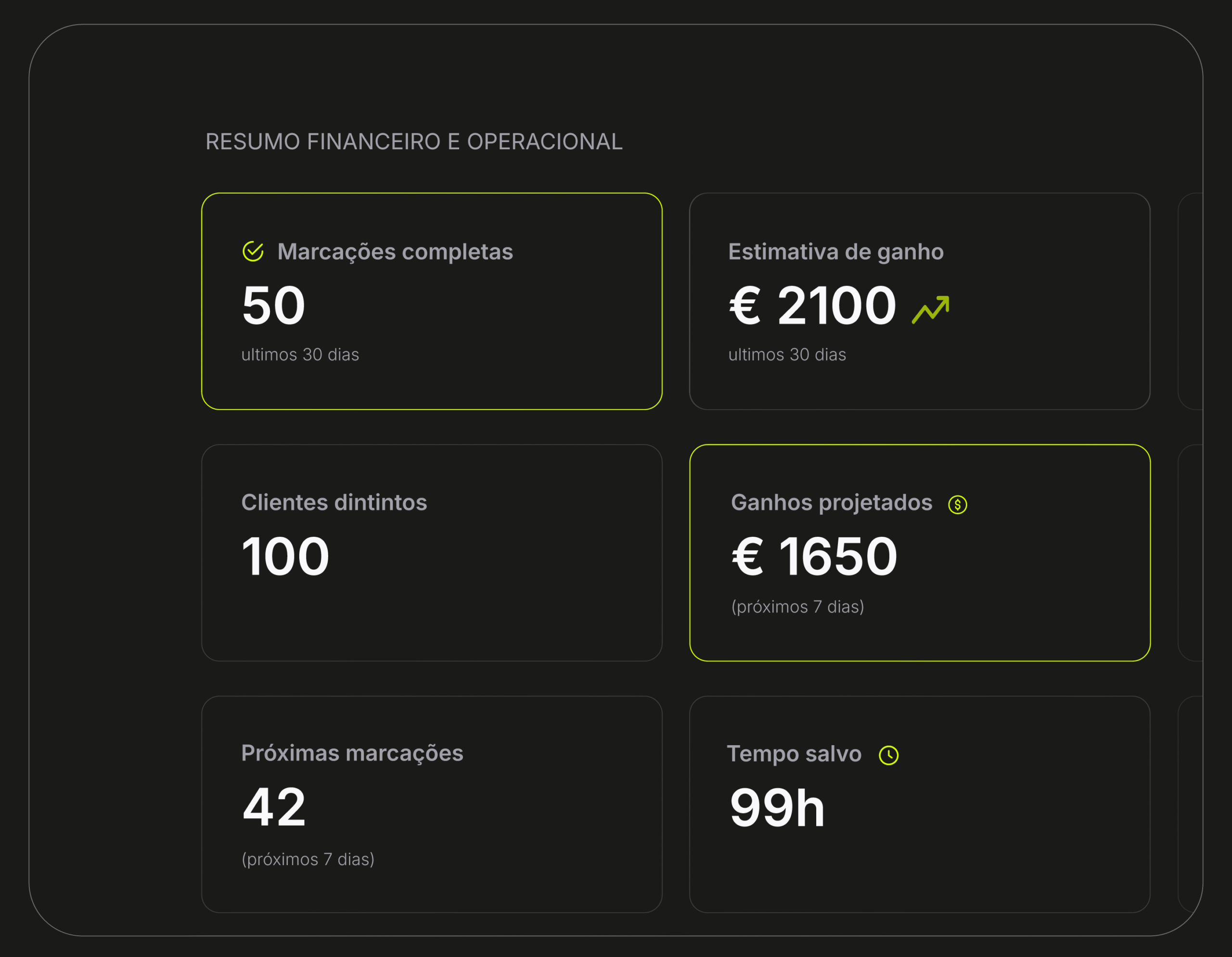Click the € 2100 earnings estimate value
The height and width of the screenshot is (957, 1232).
[x=812, y=305]
